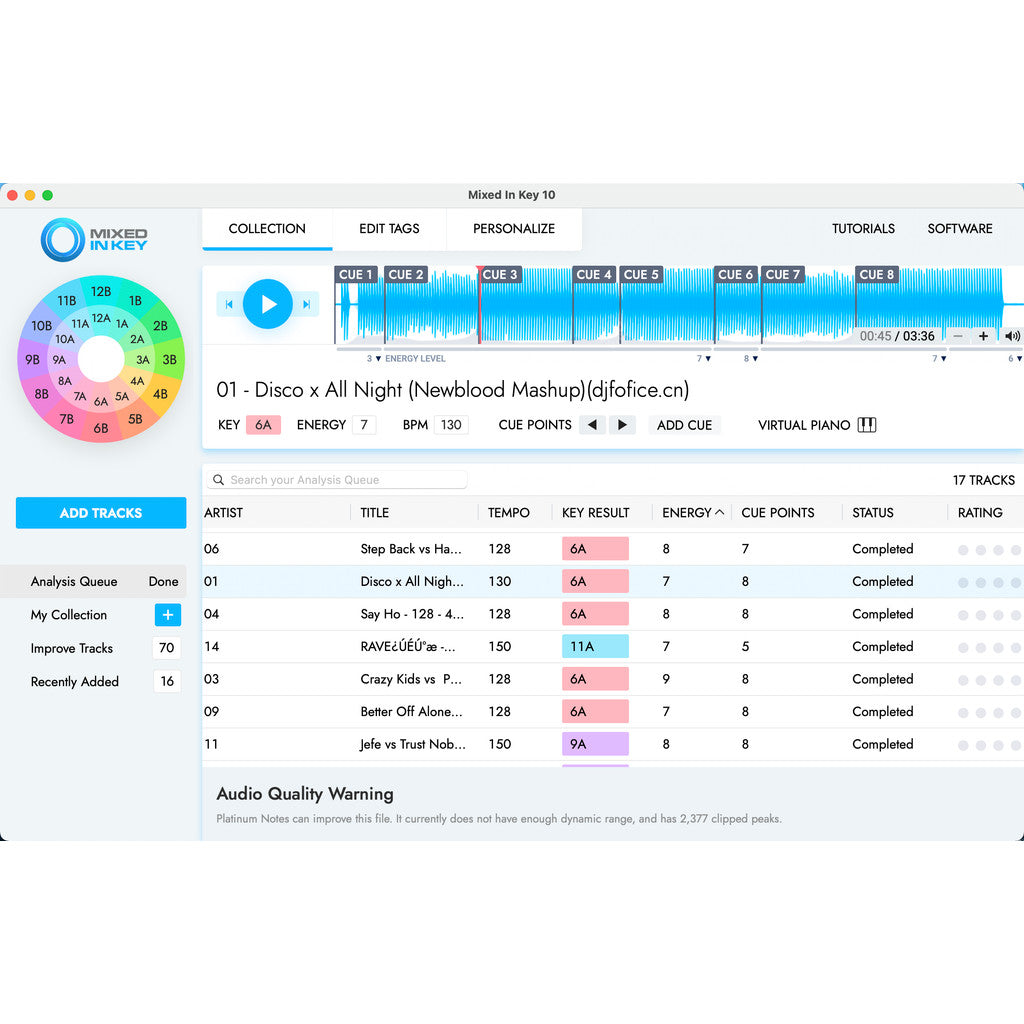Switch to the COLLECTION tab
The image size is (1024, 1024).
pos(267,229)
